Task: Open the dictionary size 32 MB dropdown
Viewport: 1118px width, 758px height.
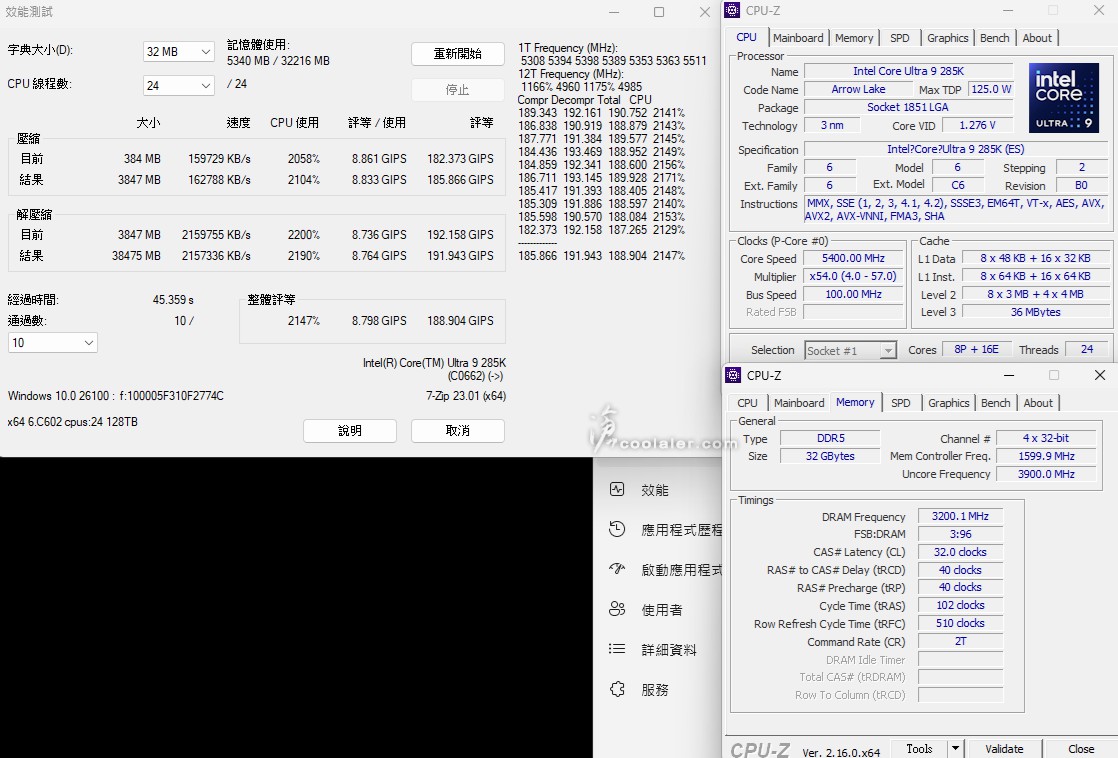Action: point(179,52)
